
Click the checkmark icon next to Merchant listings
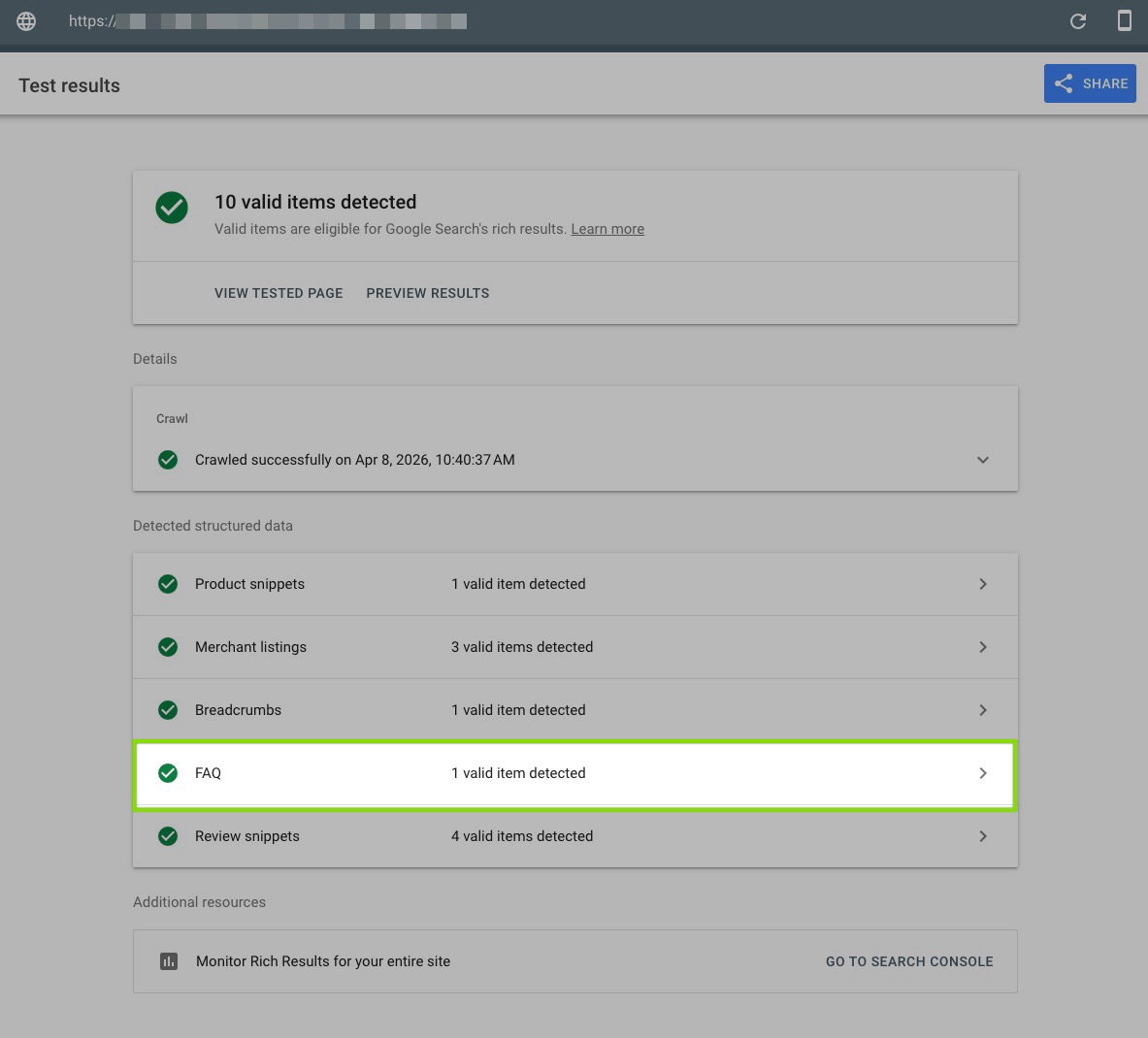pos(168,647)
